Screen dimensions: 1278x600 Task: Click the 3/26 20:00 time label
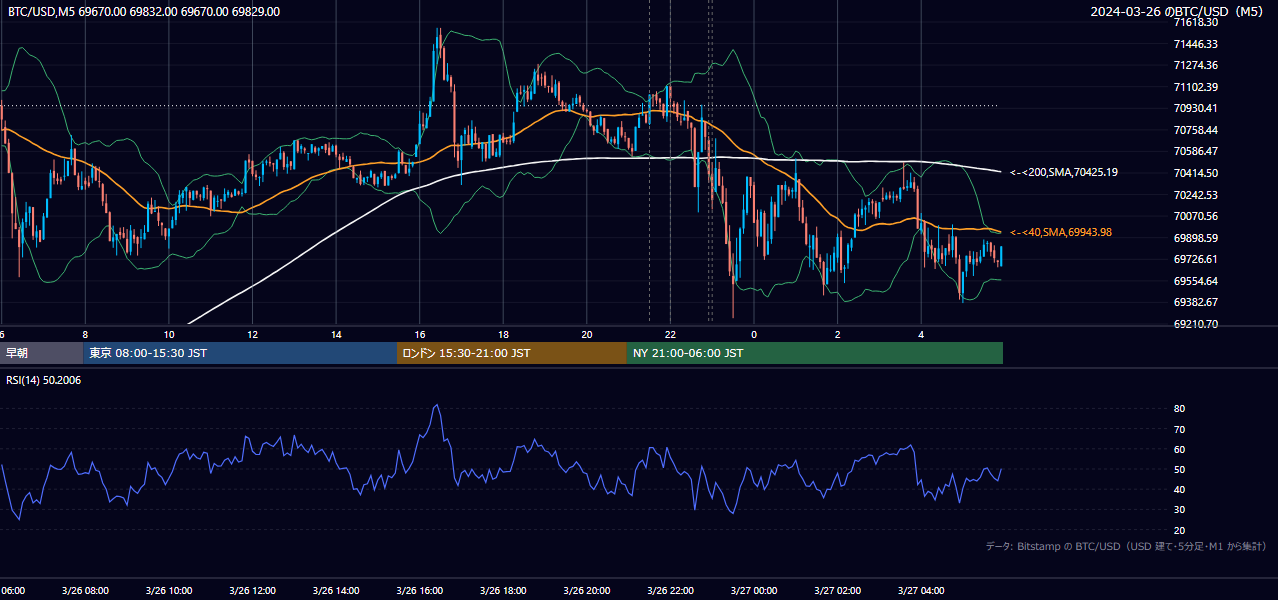click(588, 591)
